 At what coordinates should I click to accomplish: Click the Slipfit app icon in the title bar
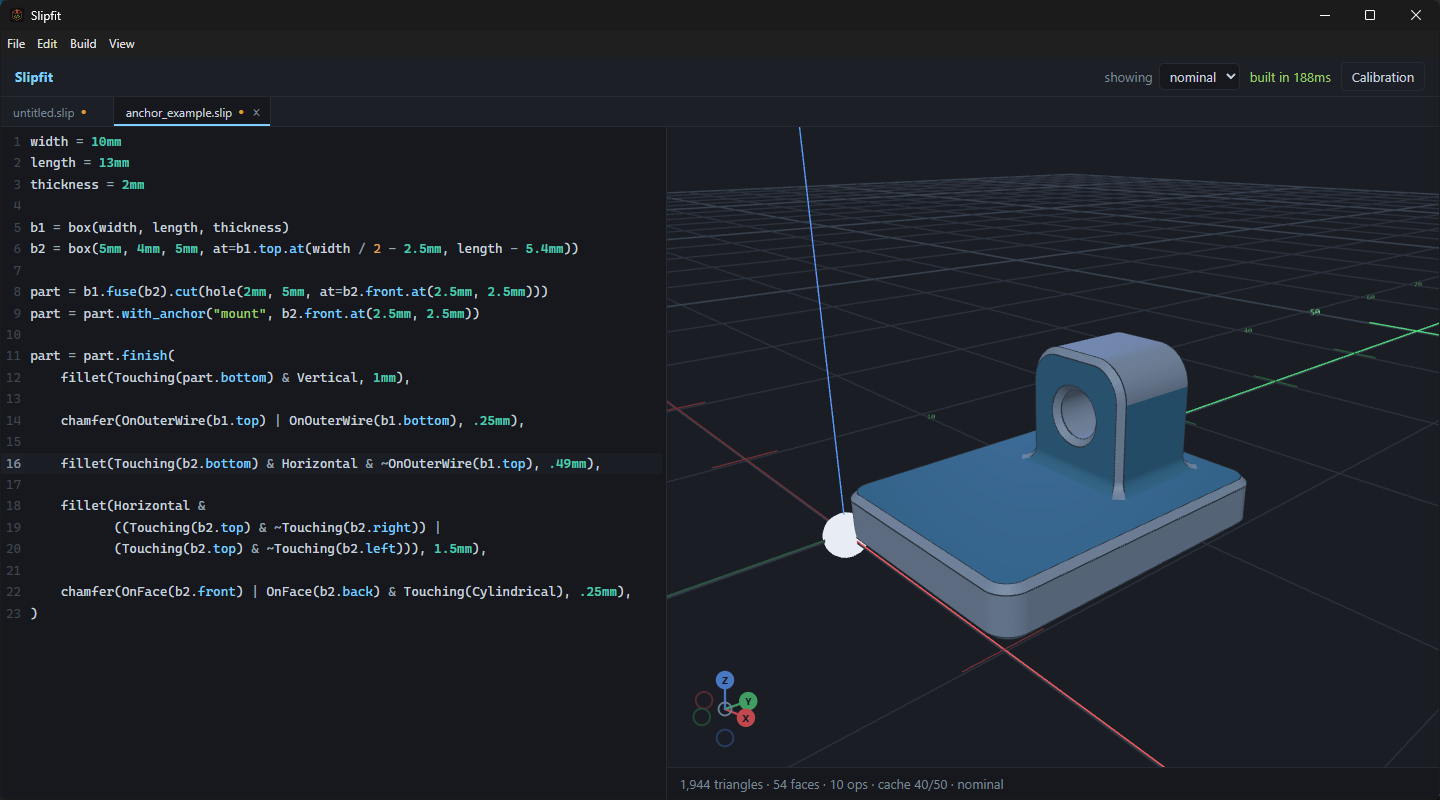(17, 15)
